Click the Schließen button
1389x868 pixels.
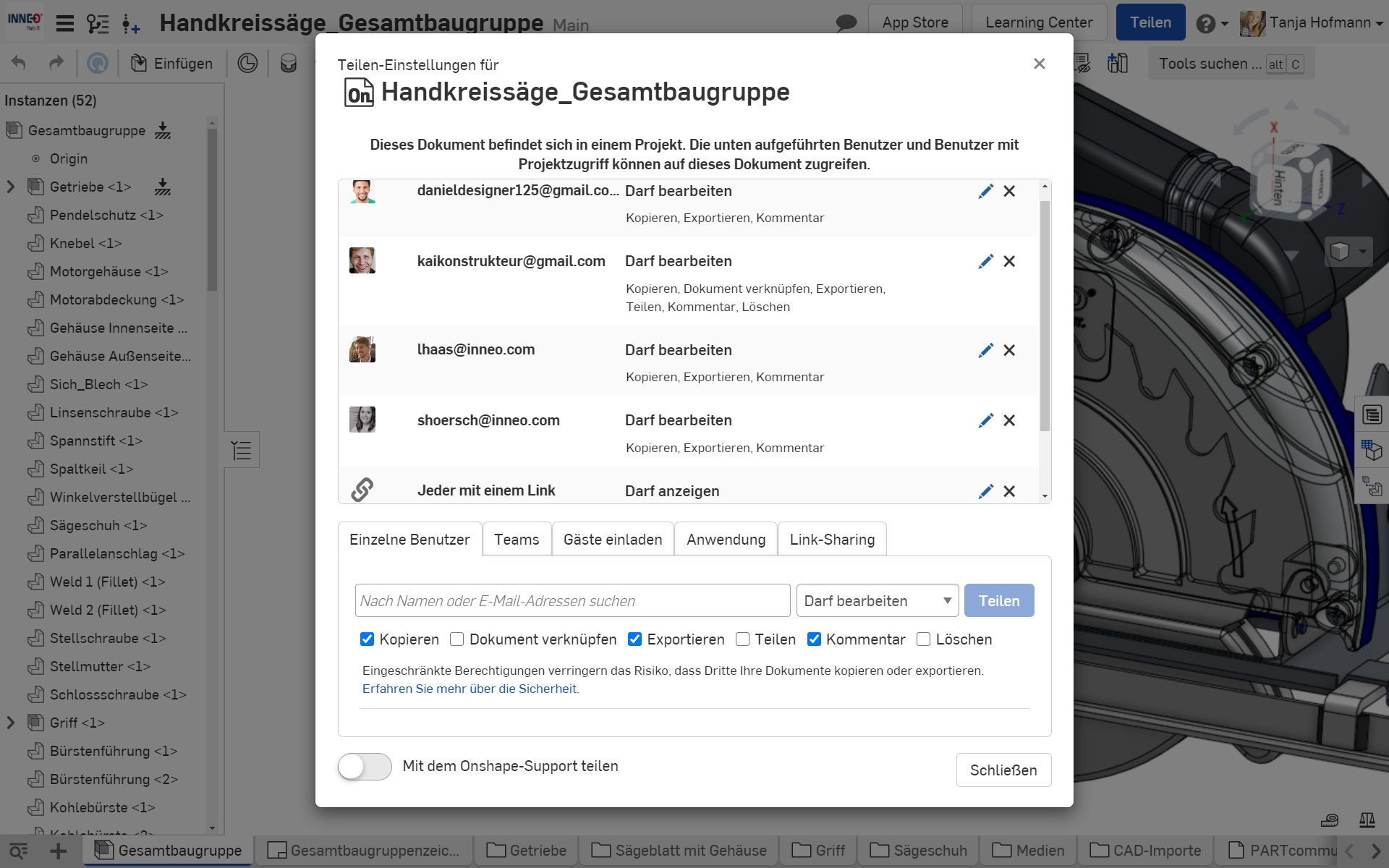[x=1003, y=770]
